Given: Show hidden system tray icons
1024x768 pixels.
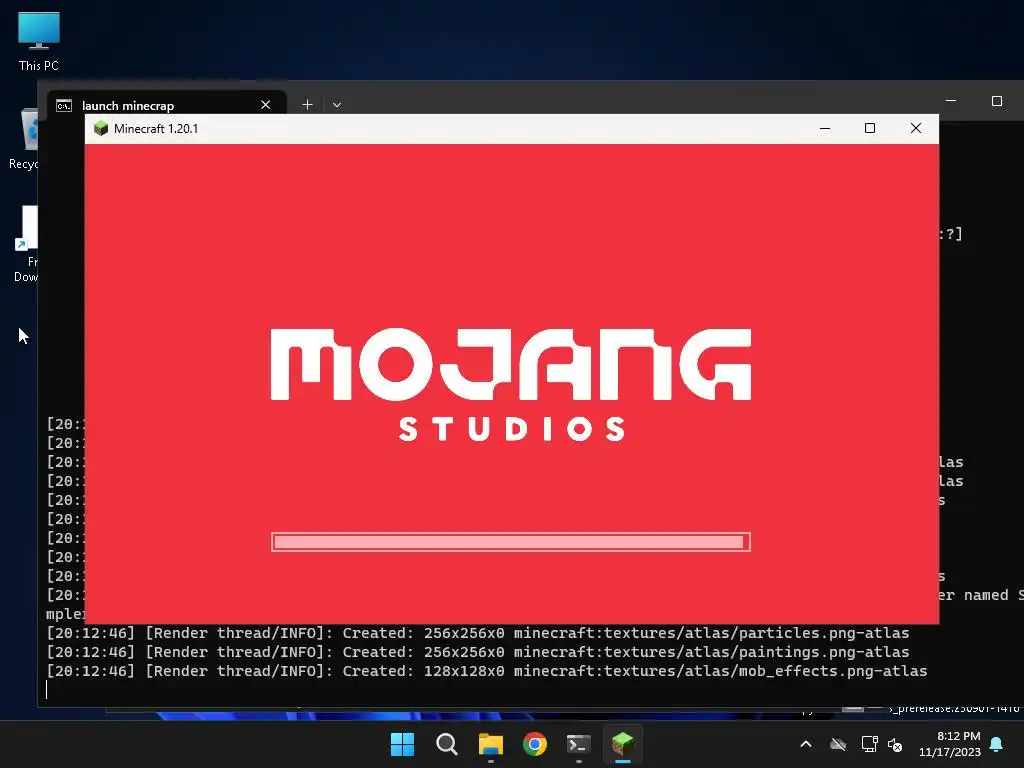Looking at the screenshot, I should click(x=806, y=744).
